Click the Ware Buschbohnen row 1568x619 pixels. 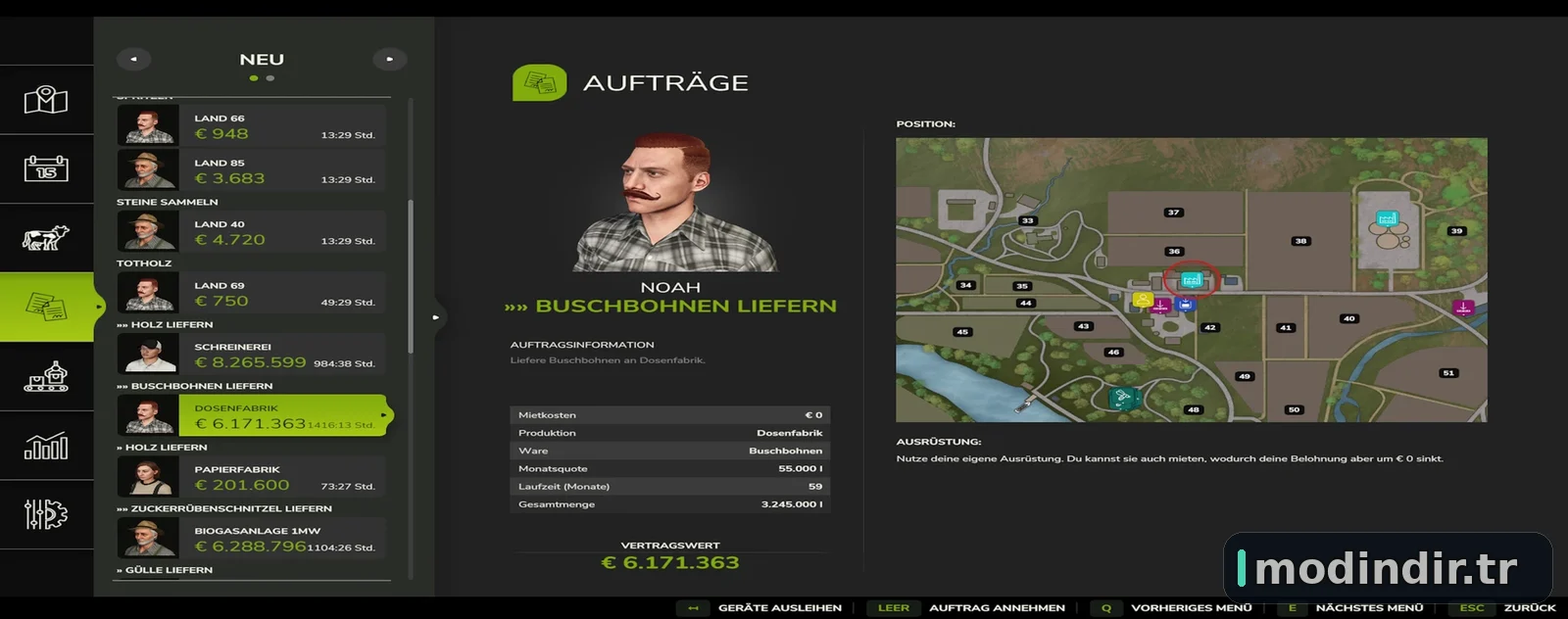tap(670, 451)
